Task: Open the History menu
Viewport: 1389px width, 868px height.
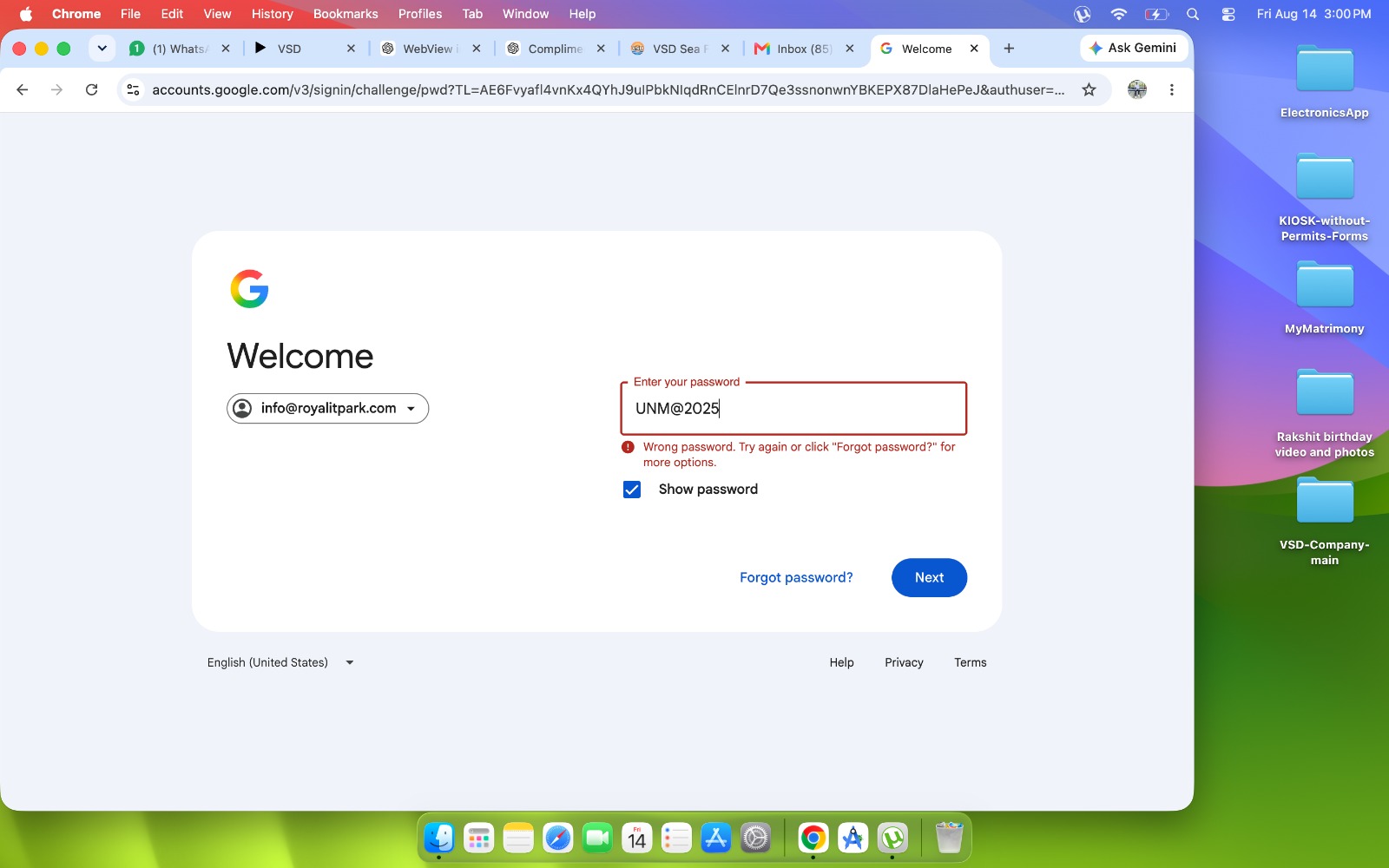Action: 273,14
